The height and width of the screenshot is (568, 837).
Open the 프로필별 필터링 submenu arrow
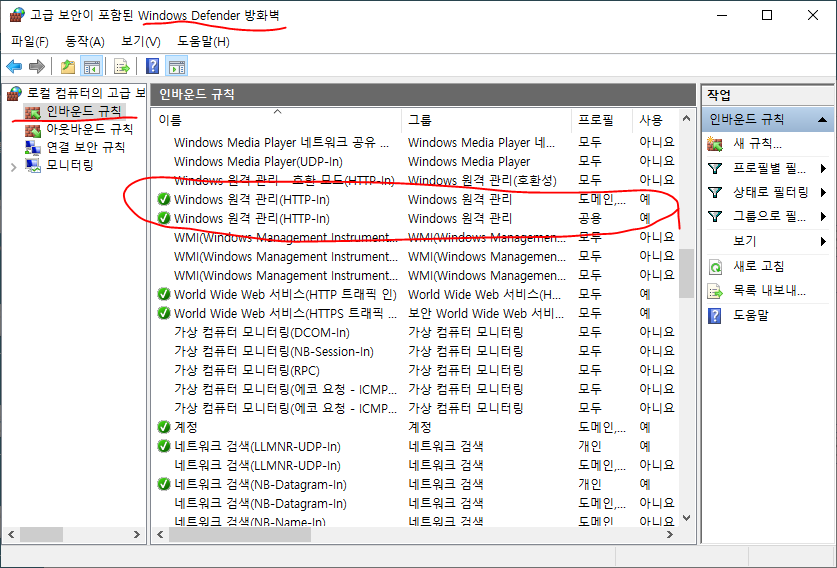coord(823,169)
